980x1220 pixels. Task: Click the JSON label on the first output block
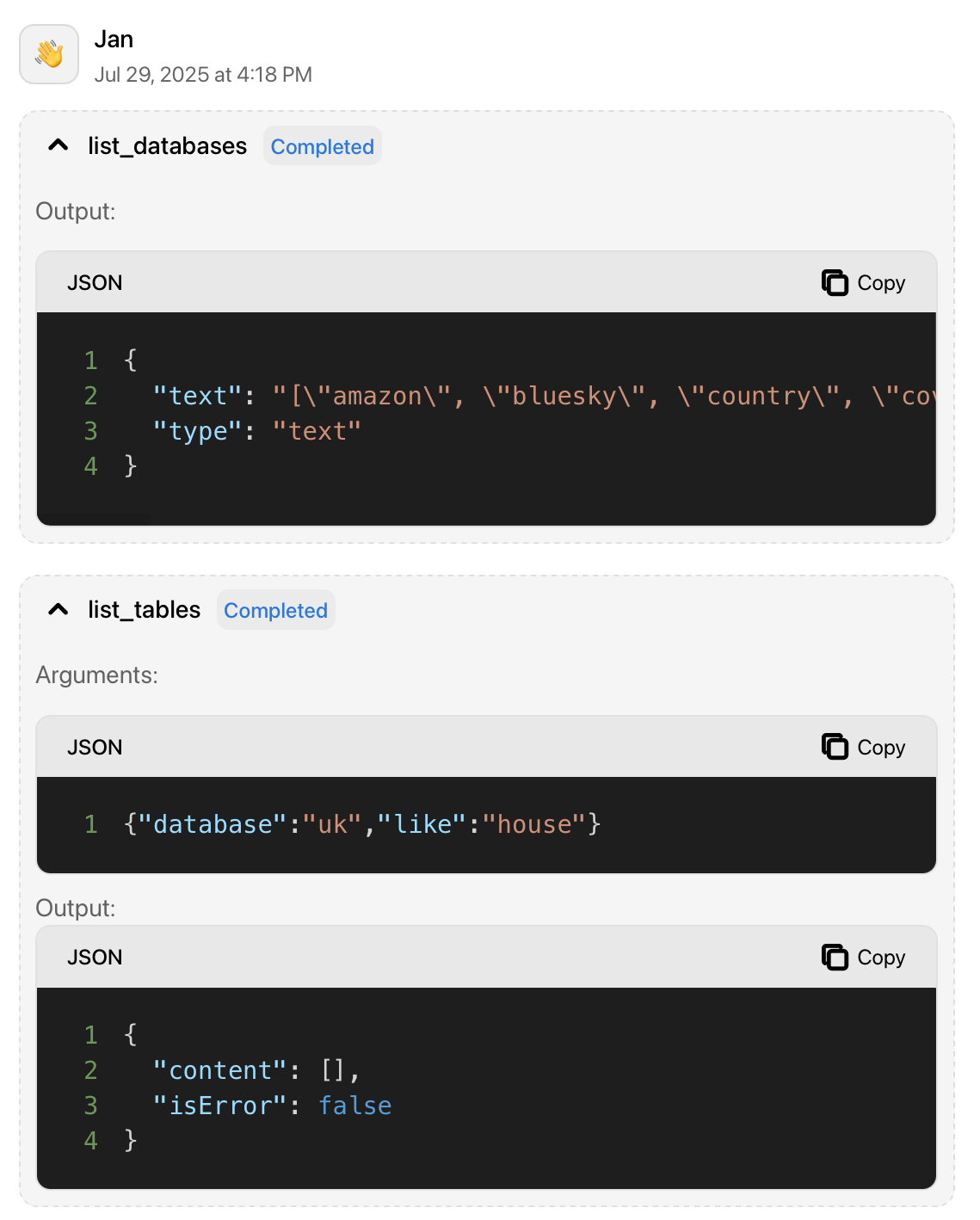click(95, 282)
